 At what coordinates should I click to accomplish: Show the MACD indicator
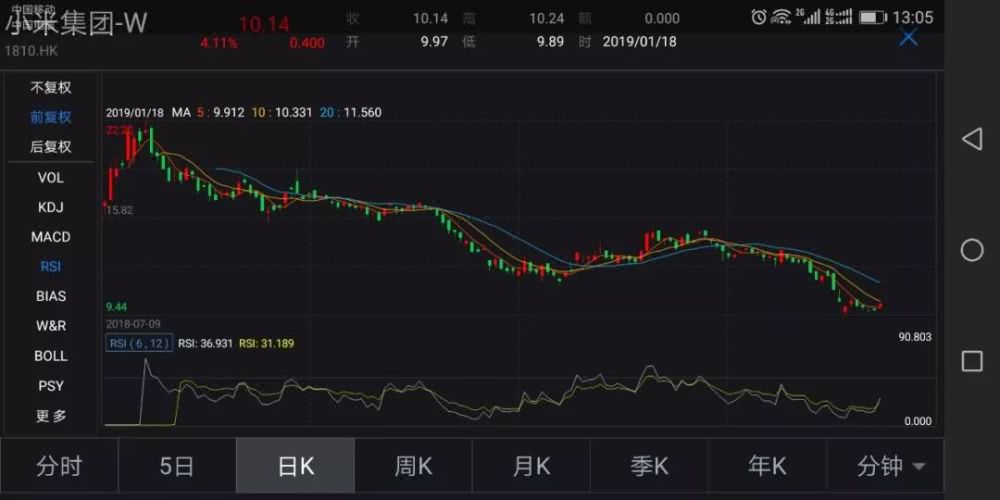tap(50, 237)
